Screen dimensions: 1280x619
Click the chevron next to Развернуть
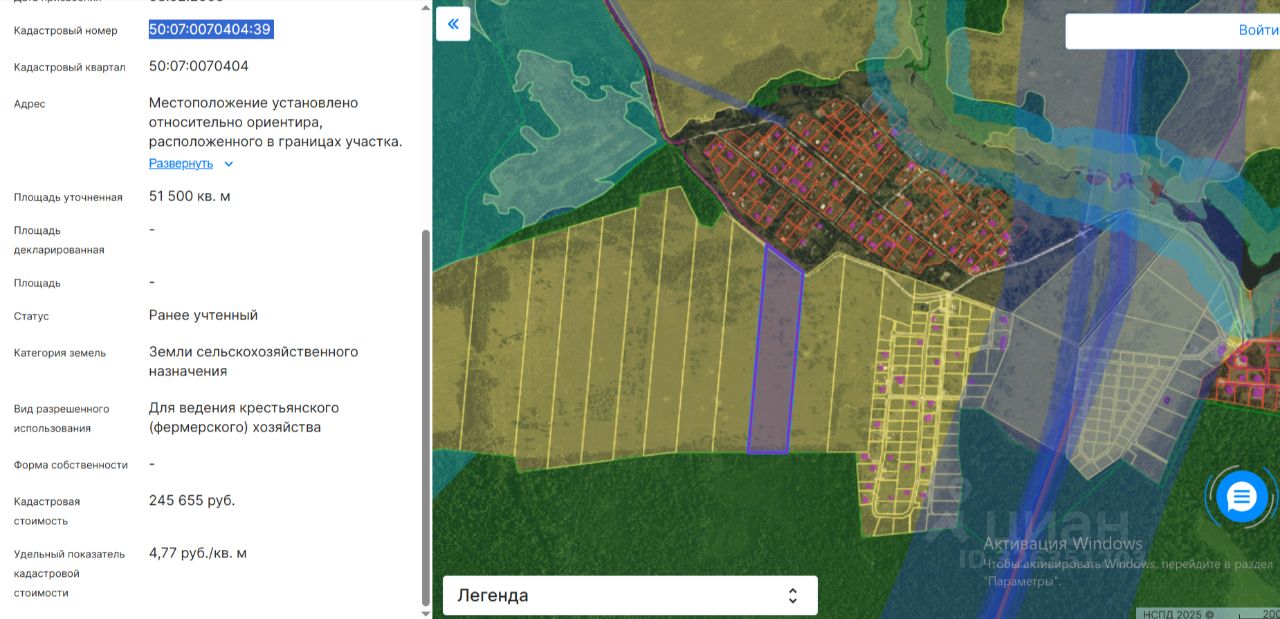[x=229, y=164]
